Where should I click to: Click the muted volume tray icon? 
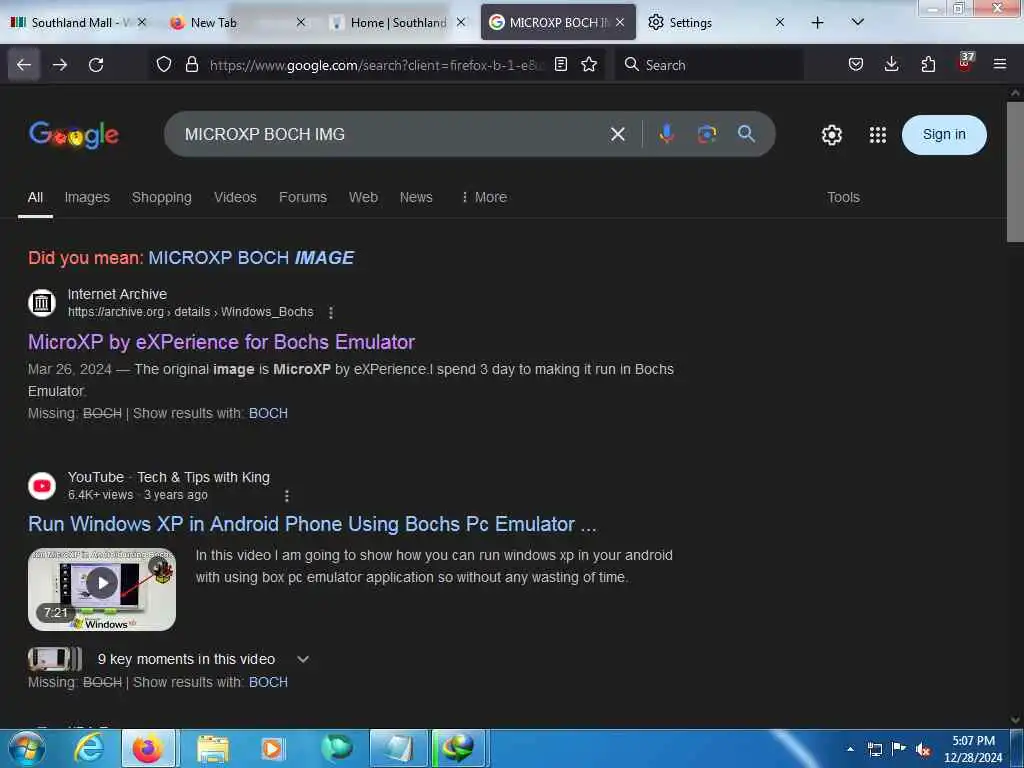point(923,749)
